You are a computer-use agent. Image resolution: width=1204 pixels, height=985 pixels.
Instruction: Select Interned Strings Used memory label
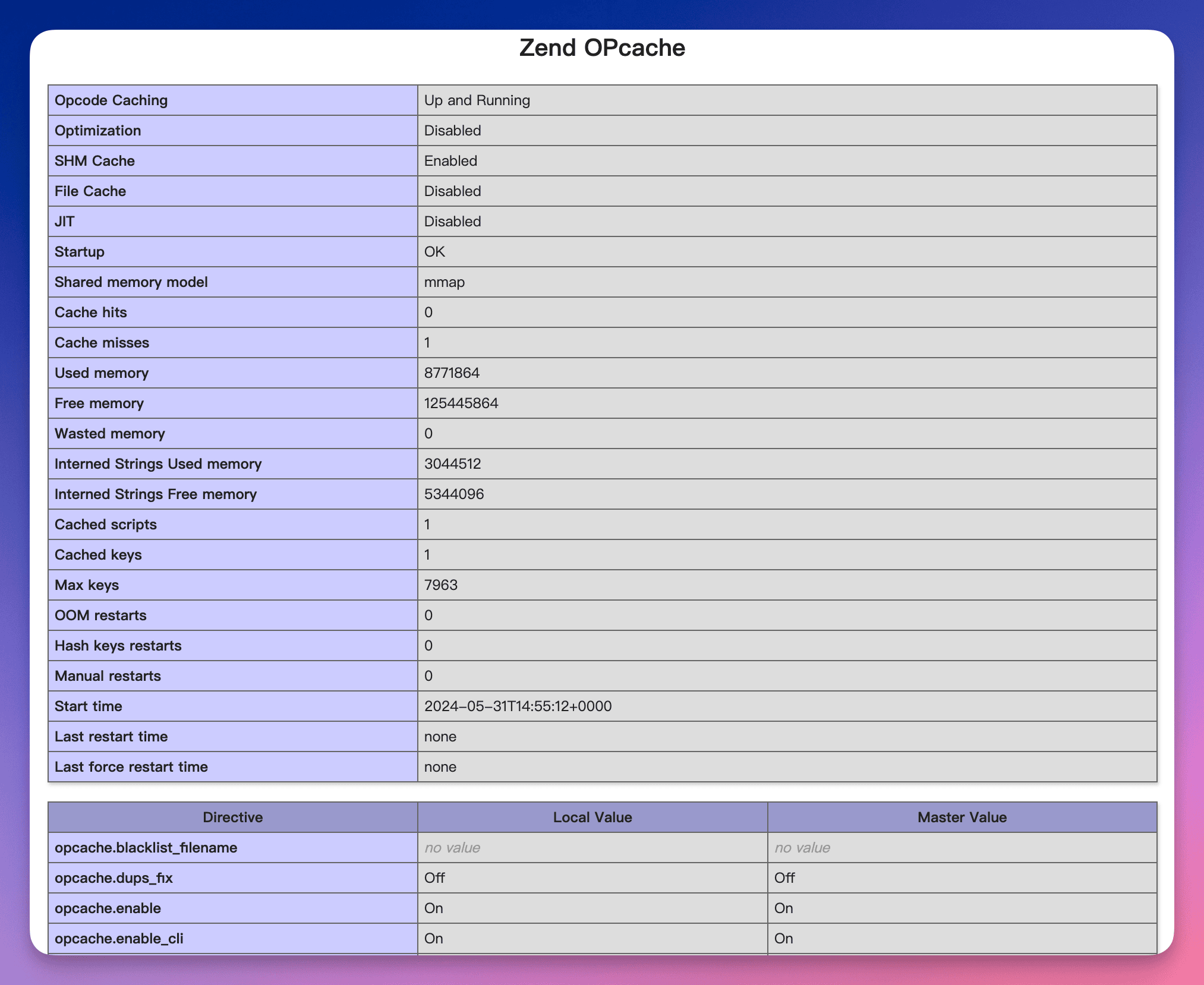point(158,464)
